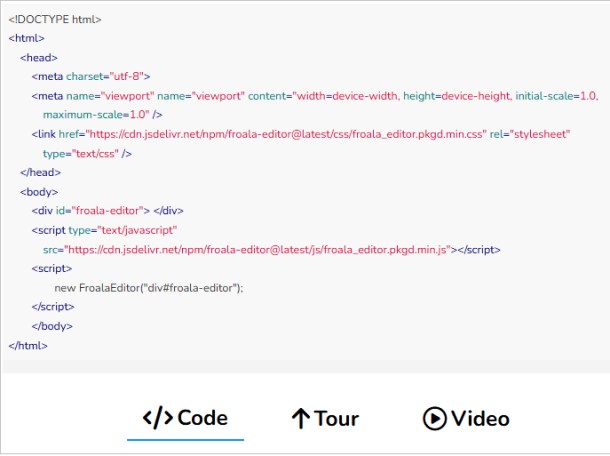This screenshot has width=610, height=456.
Task: Click the DOCTYPE html declaration line
Action: coord(55,19)
